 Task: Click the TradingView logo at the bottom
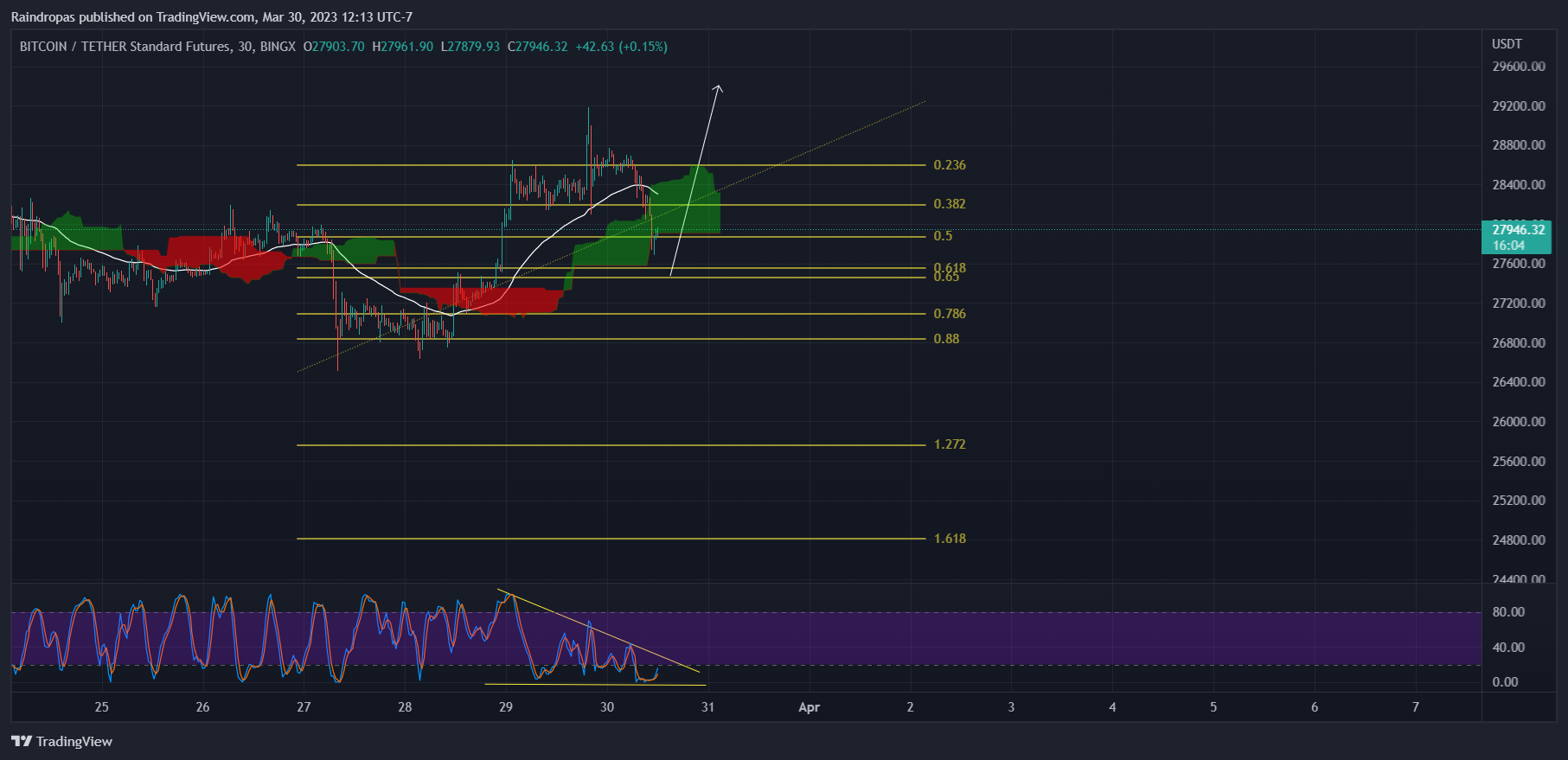pos(61,741)
